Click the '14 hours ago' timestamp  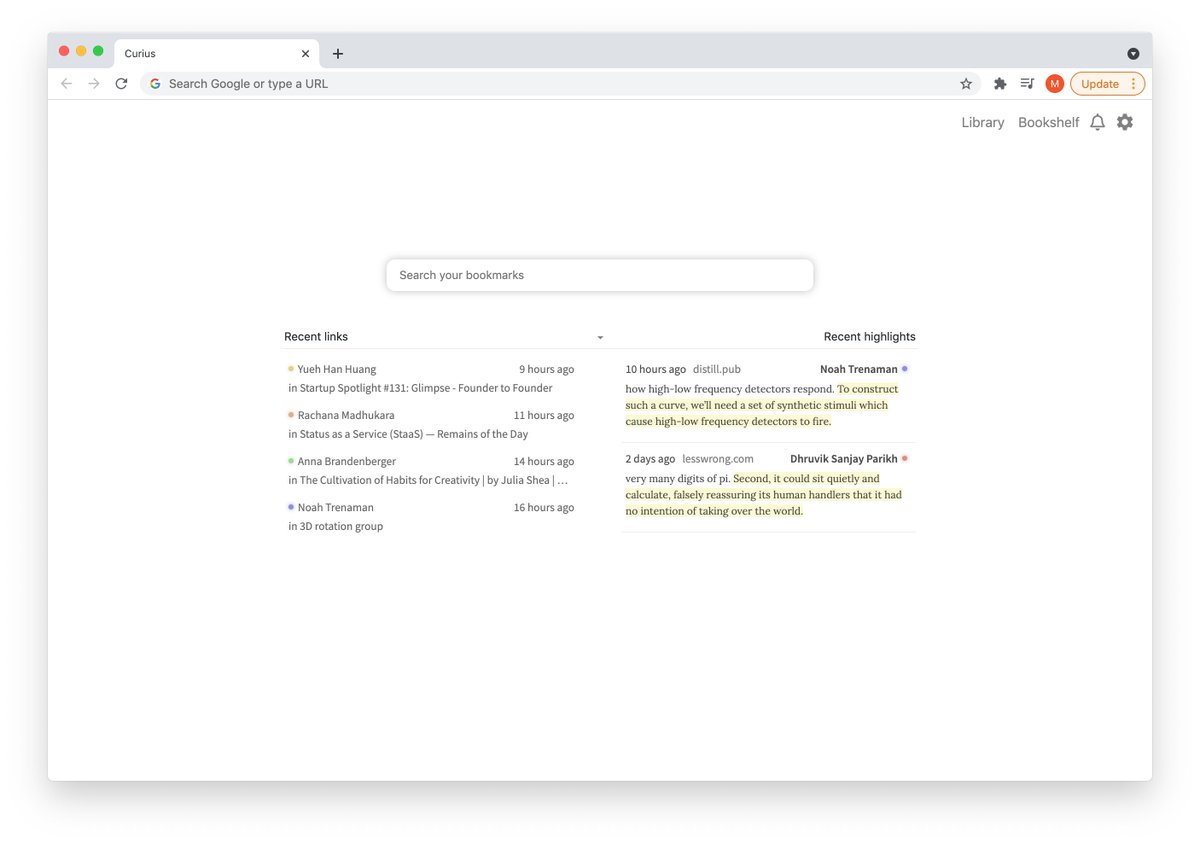(544, 461)
